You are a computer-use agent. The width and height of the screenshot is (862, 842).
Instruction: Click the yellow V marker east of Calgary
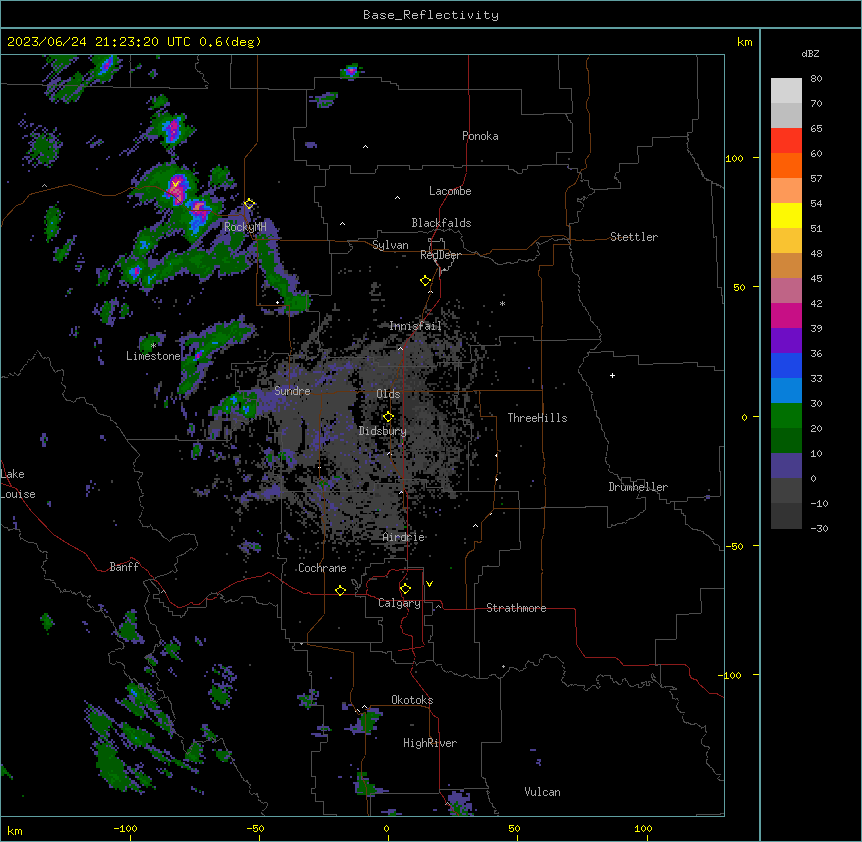429,584
